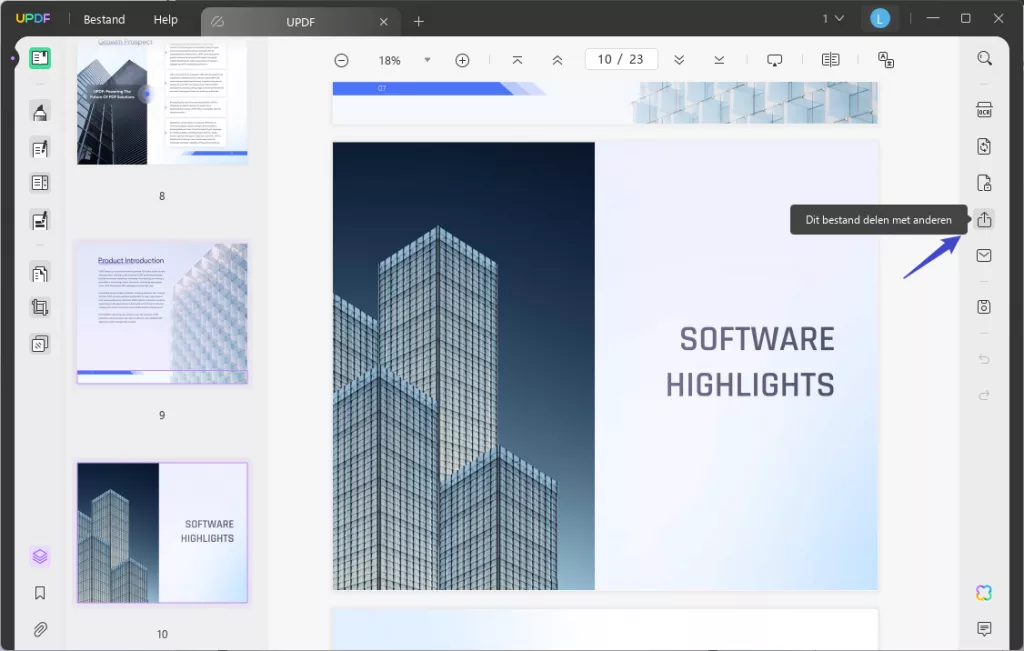Add a new tab with plus button
The image size is (1024, 651).
(419, 21)
